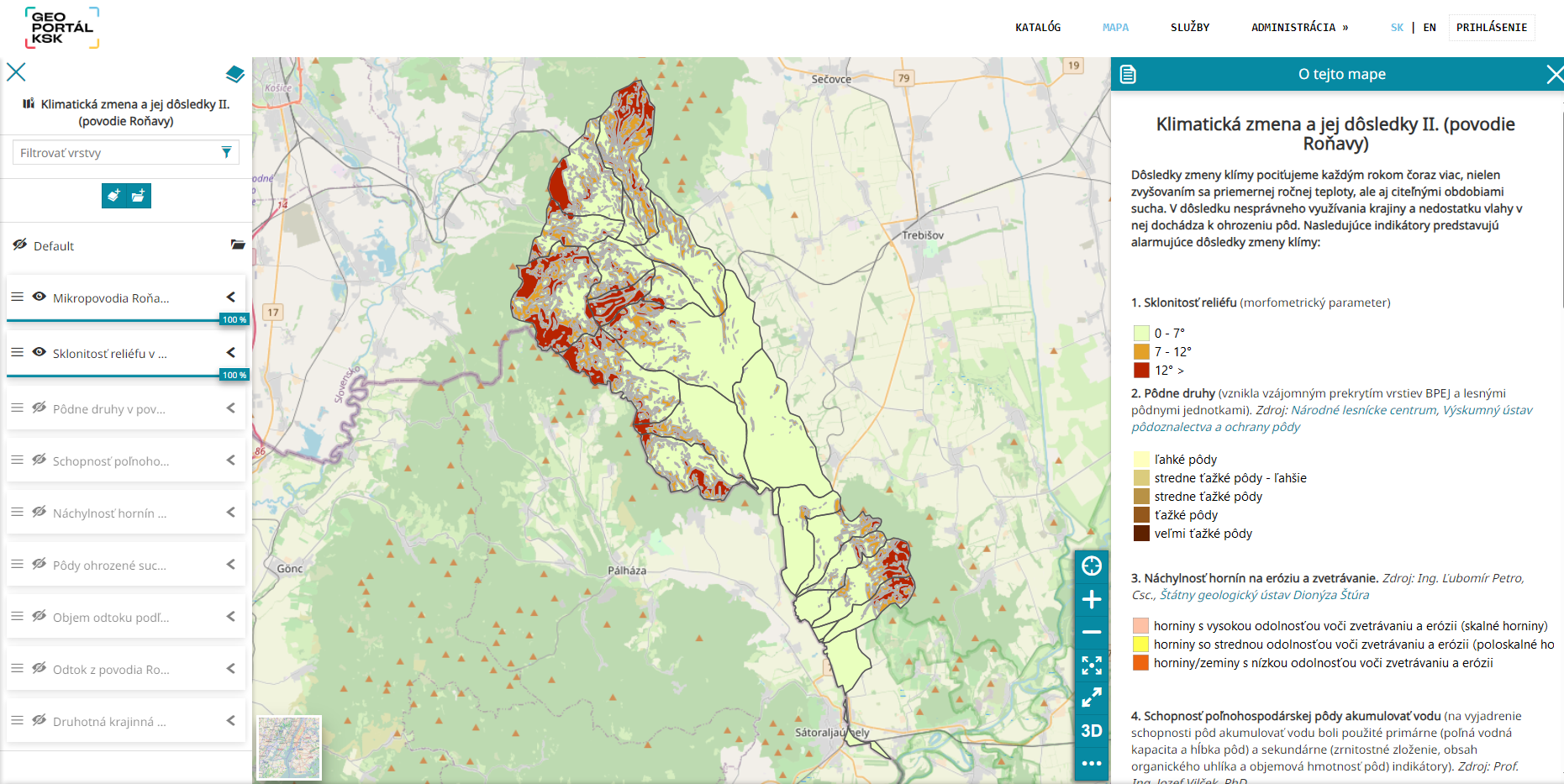Hide the Mikropovodia Roňavy layer

pyautogui.click(x=39, y=297)
